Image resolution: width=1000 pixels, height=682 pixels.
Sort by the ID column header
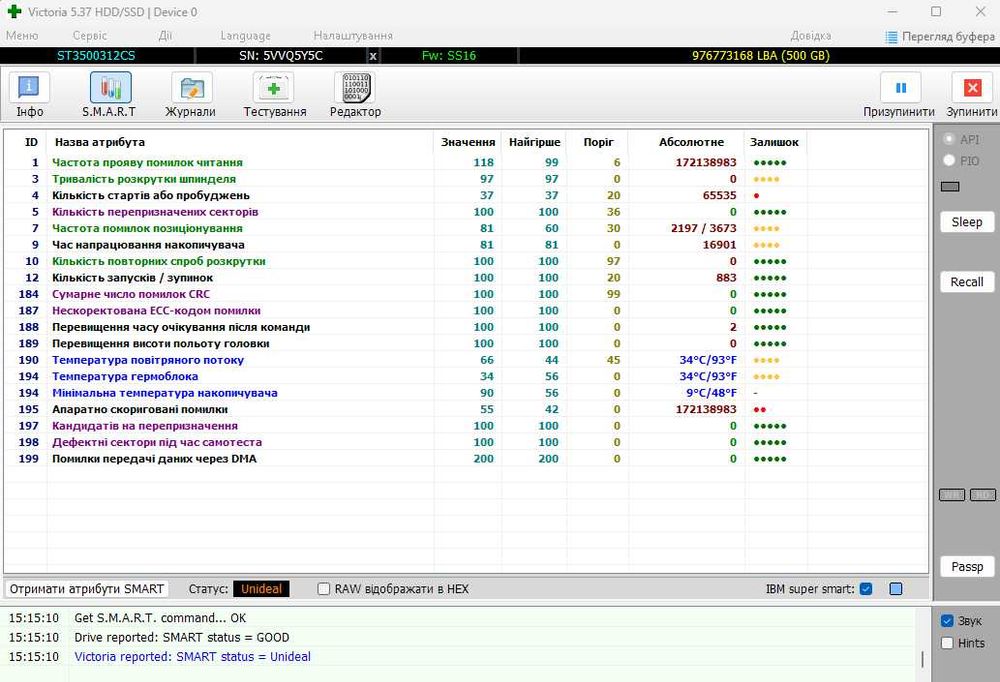pyautogui.click(x=31, y=142)
